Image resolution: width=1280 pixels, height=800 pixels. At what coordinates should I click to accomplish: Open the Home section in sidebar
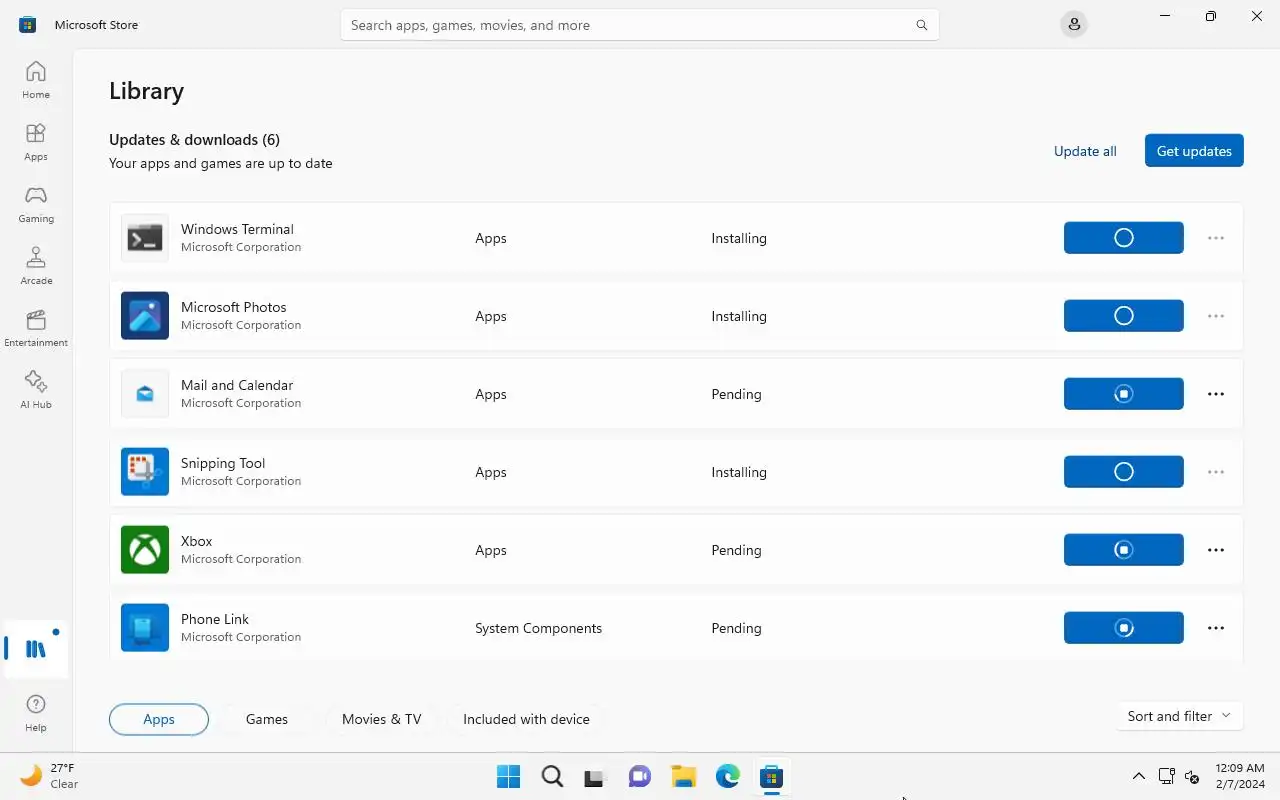point(36,80)
